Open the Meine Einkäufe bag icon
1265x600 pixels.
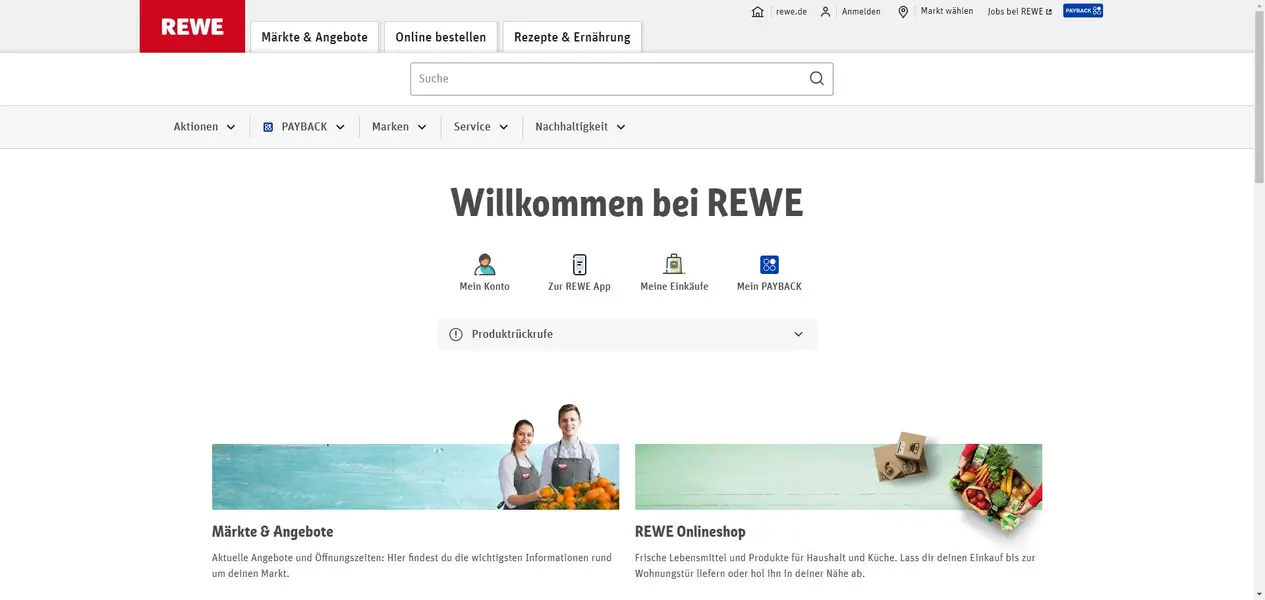pos(674,264)
